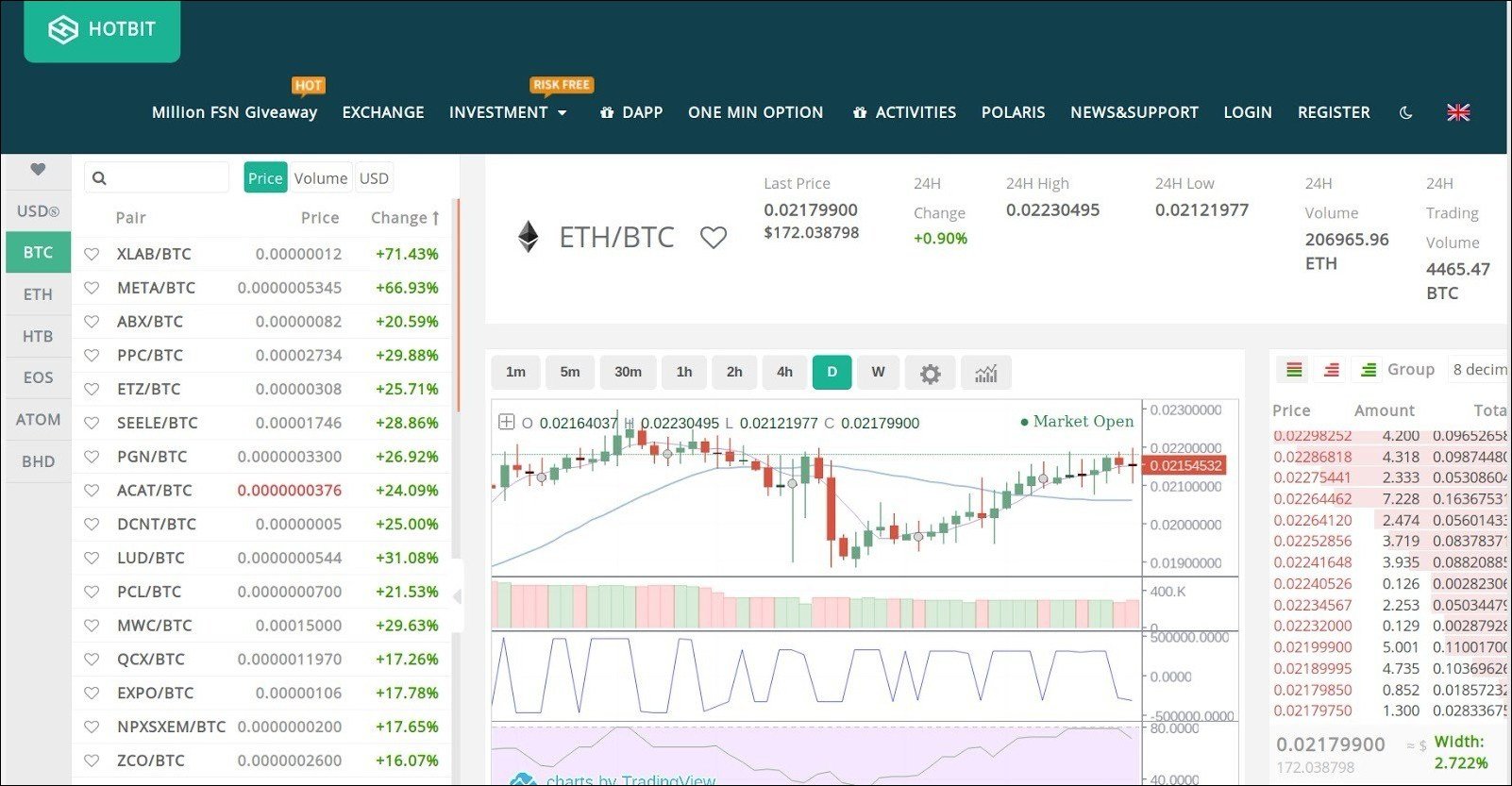Favorite META/BTC with heart icon

(92, 288)
